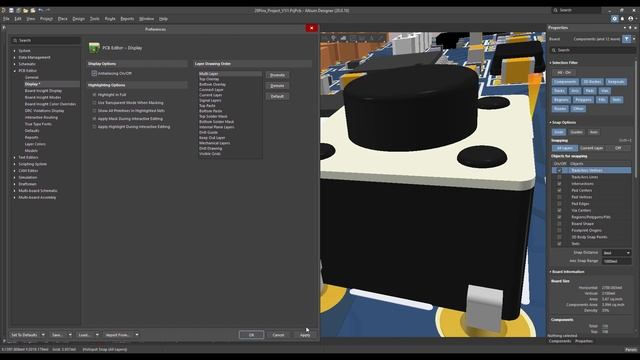Expand the Text Editors tree node
This screenshot has width=640, height=360.
coord(15,158)
